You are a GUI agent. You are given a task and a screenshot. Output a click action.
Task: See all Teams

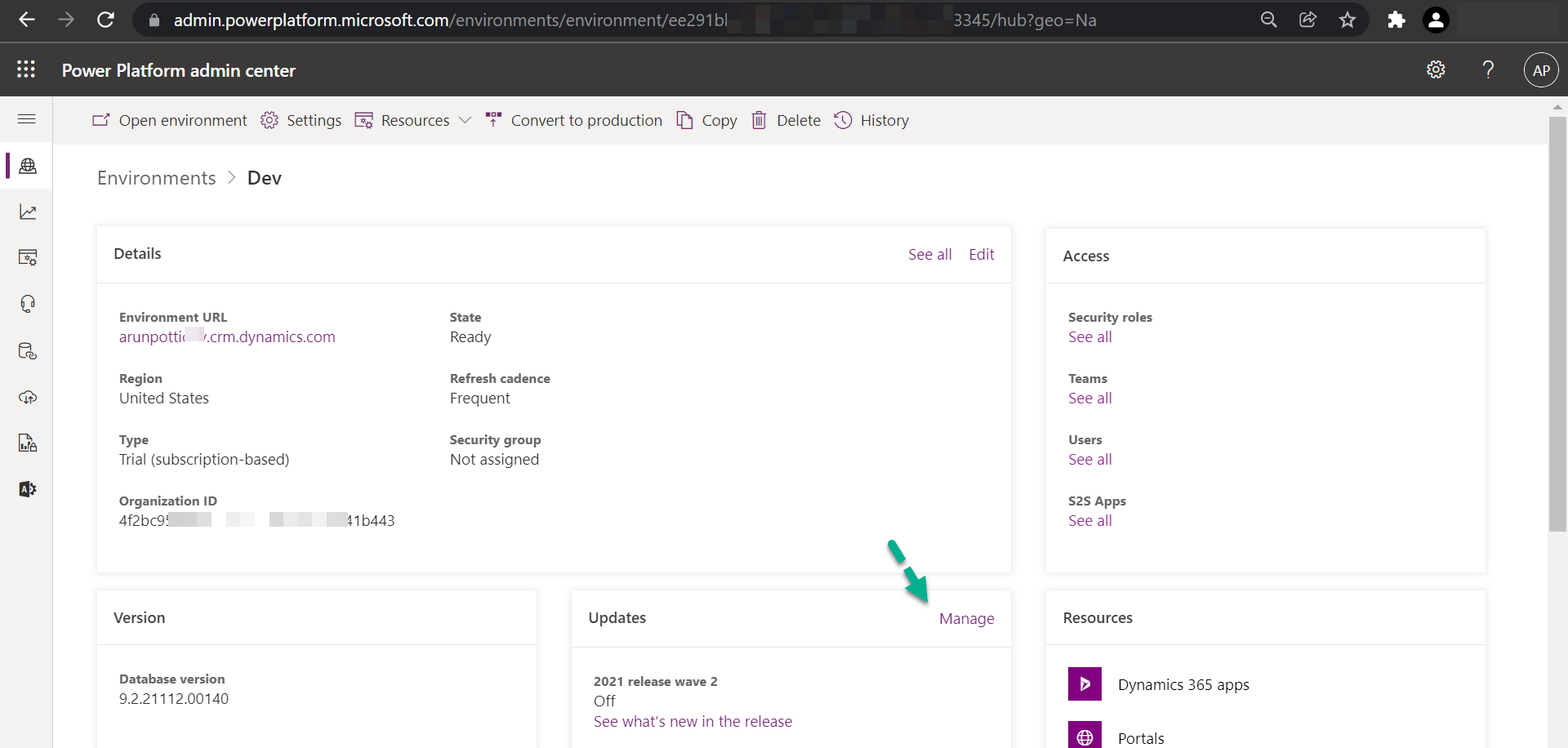pyautogui.click(x=1090, y=398)
